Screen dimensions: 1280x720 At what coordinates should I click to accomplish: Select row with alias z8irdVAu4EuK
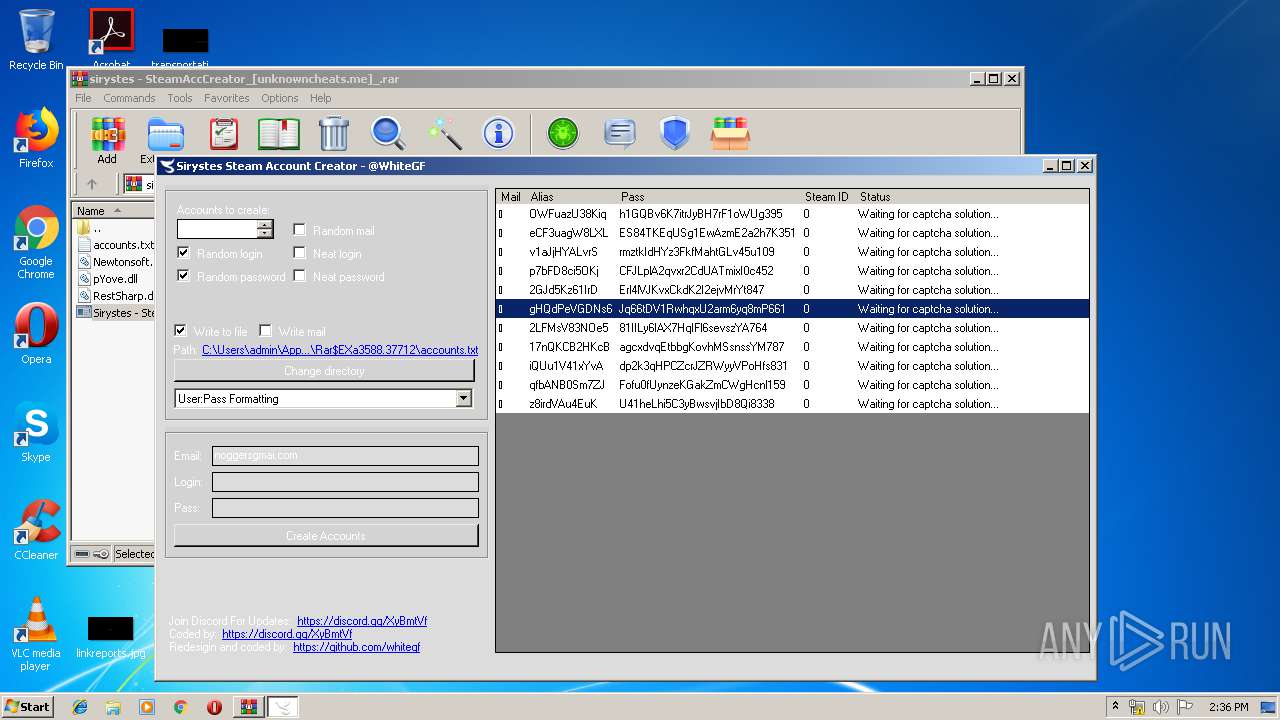792,404
